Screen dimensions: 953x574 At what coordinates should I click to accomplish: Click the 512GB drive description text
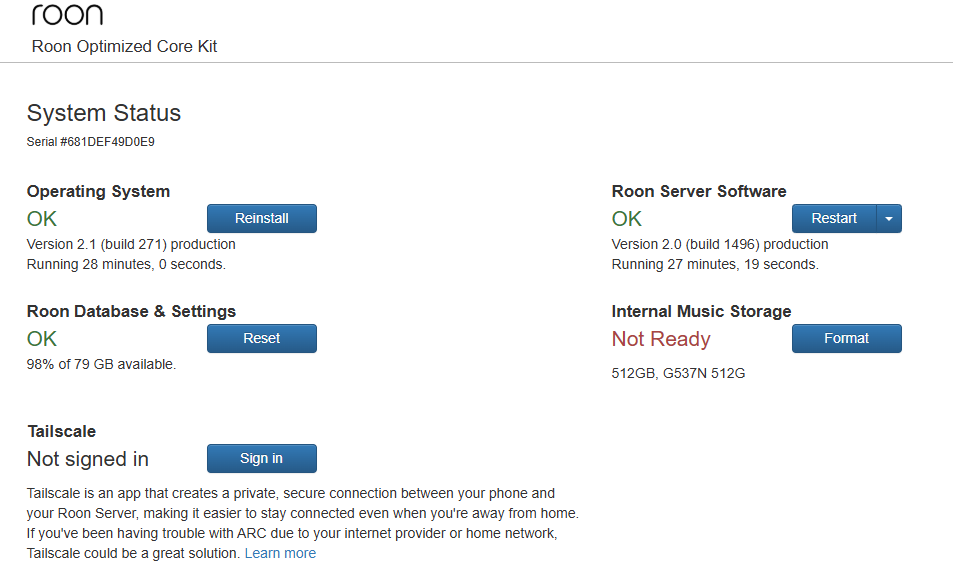coord(678,374)
